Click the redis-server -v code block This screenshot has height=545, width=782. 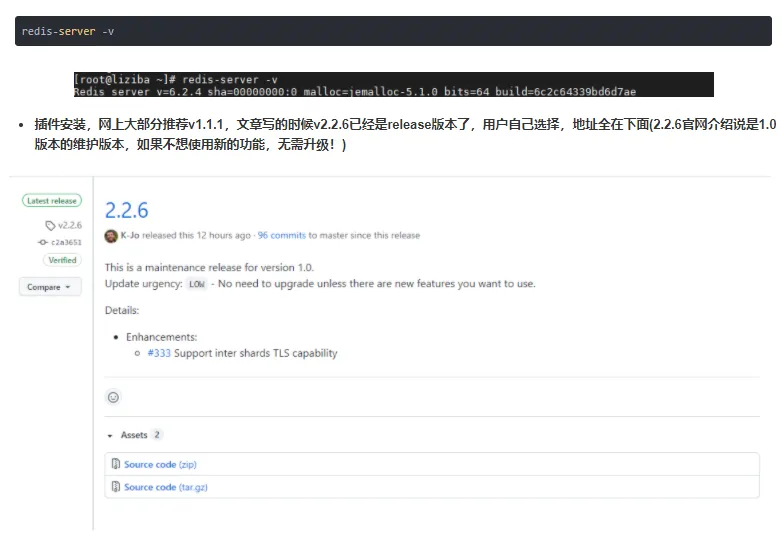(393, 31)
